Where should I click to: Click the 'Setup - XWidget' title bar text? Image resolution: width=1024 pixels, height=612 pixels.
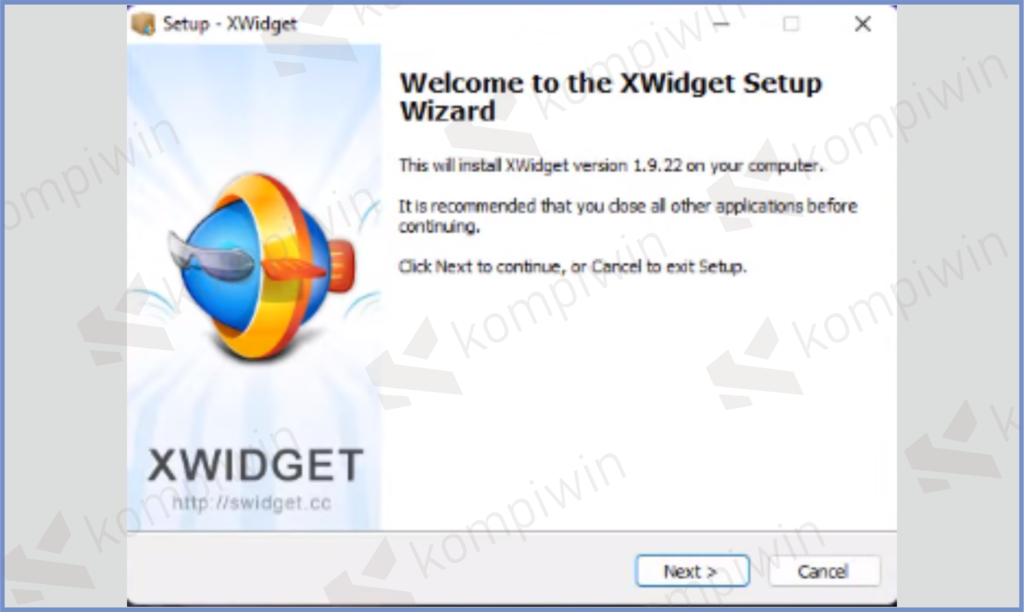230,24
